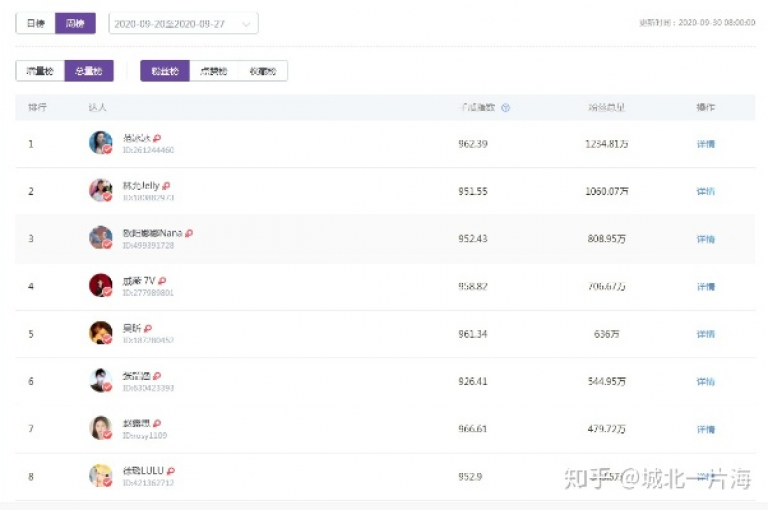Click the 徐璐LULU name text

click(143, 470)
